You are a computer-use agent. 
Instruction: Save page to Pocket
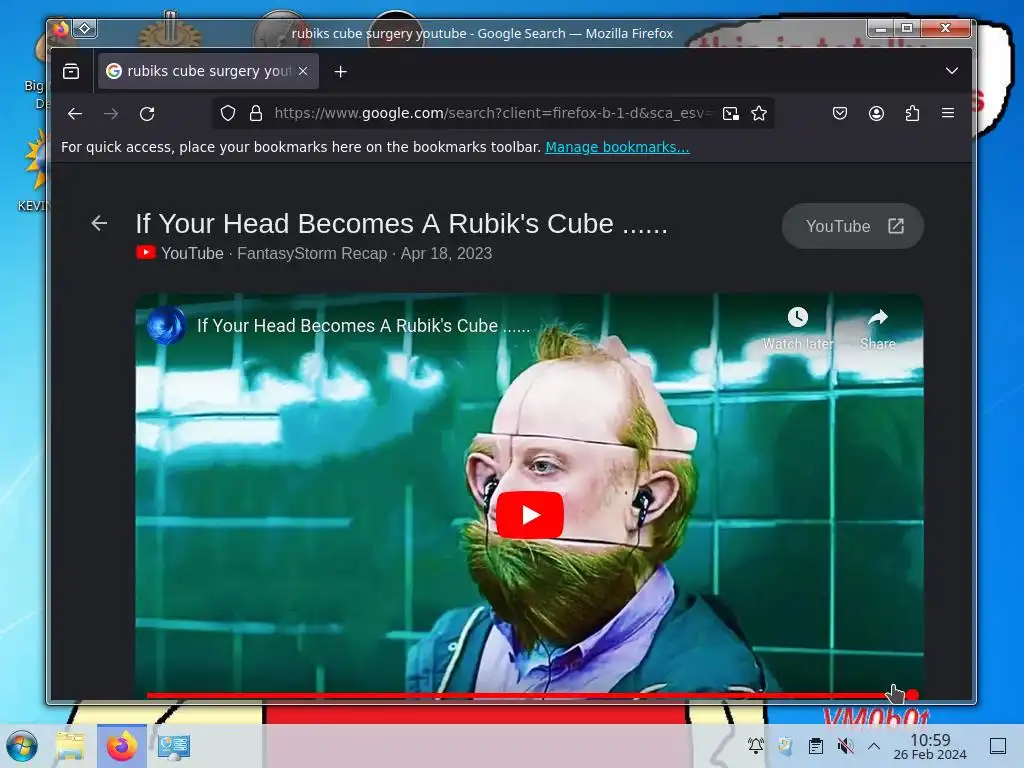click(x=840, y=114)
